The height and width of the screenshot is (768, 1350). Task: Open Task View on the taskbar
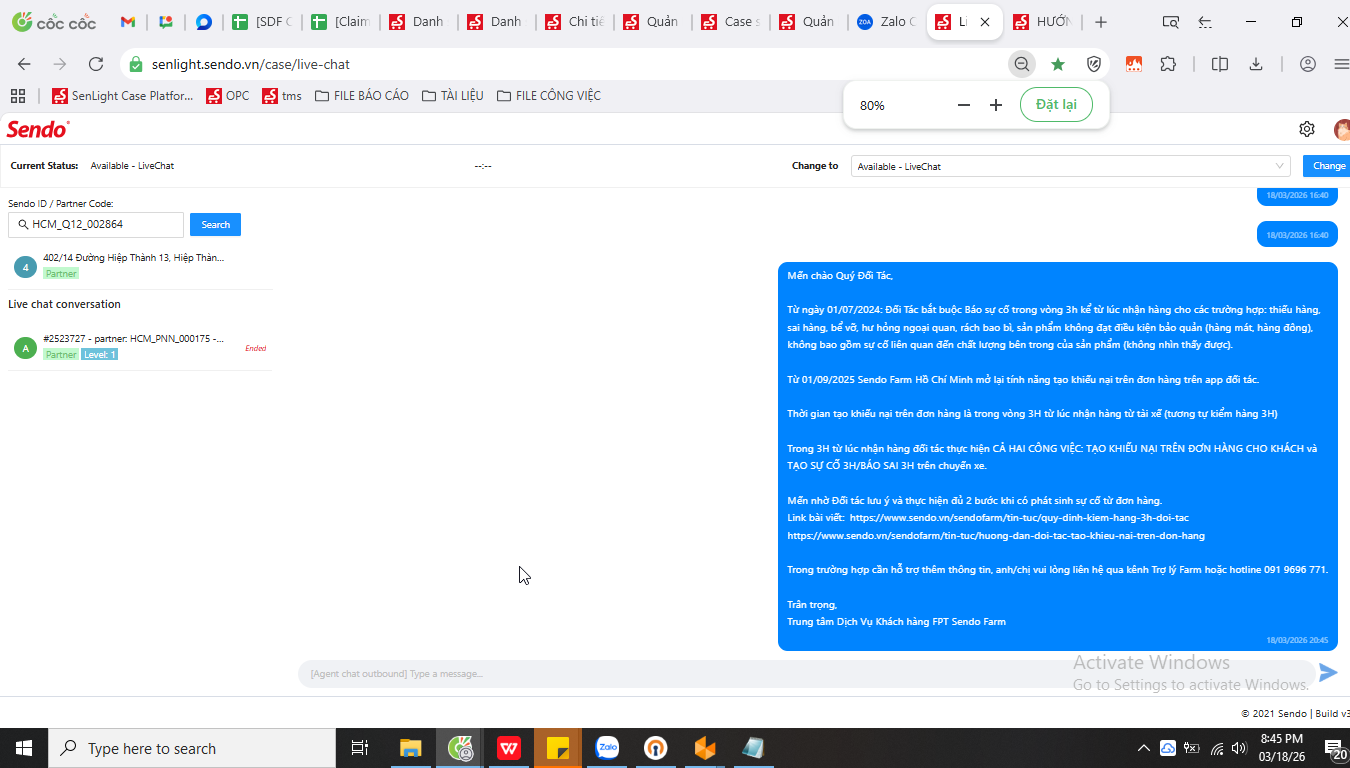pos(360,748)
